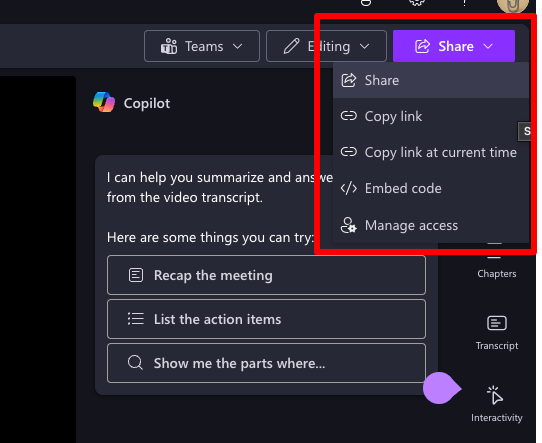This screenshot has height=443, width=542.
Task: Click the List the action items suggestion
Action: pyautogui.click(x=266, y=319)
